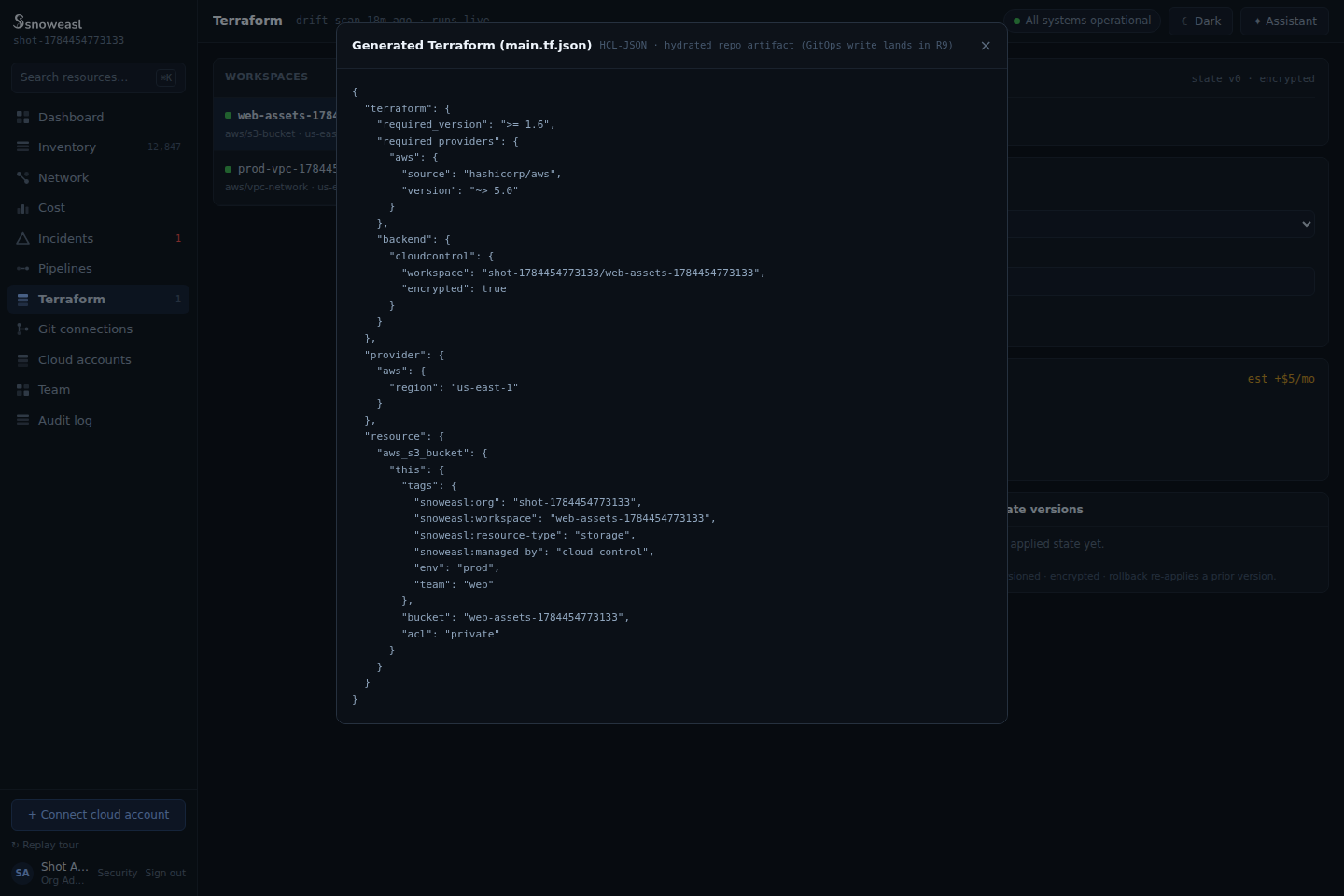
Task: Click the Cost bar chart icon
Action: (x=22, y=208)
